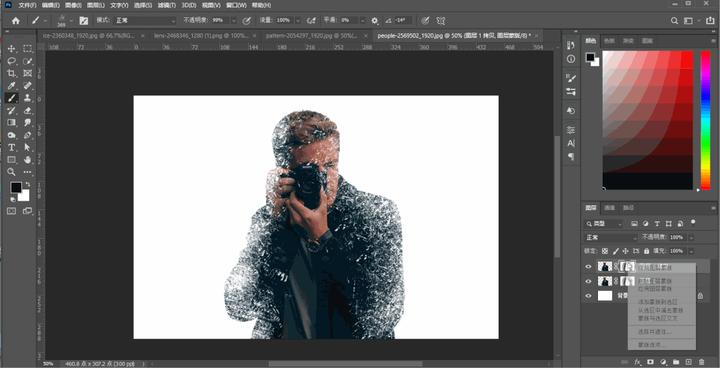This screenshot has width=720, height=368.
Task: Select the Frame tool
Action: pos(28,74)
